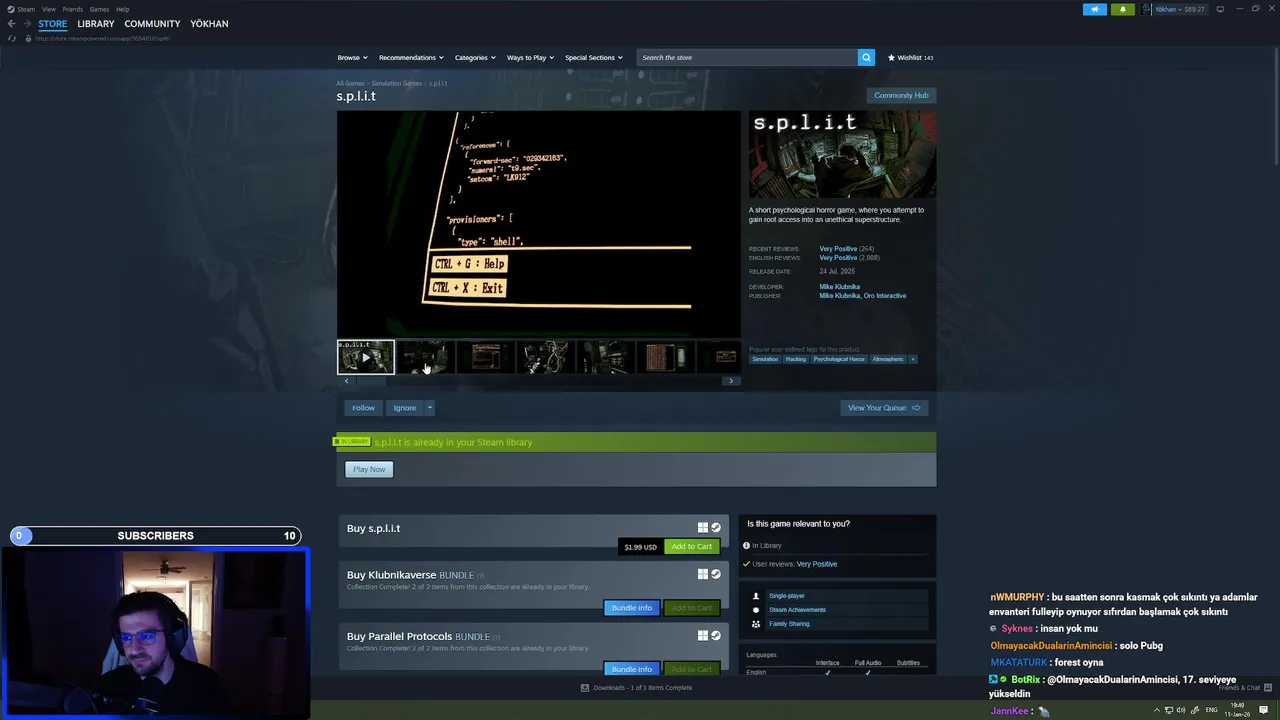The height and width of the screenshot is (720, 1280).
Task: Switch to the LIBRARY tab
Action: tap(96, 24)
